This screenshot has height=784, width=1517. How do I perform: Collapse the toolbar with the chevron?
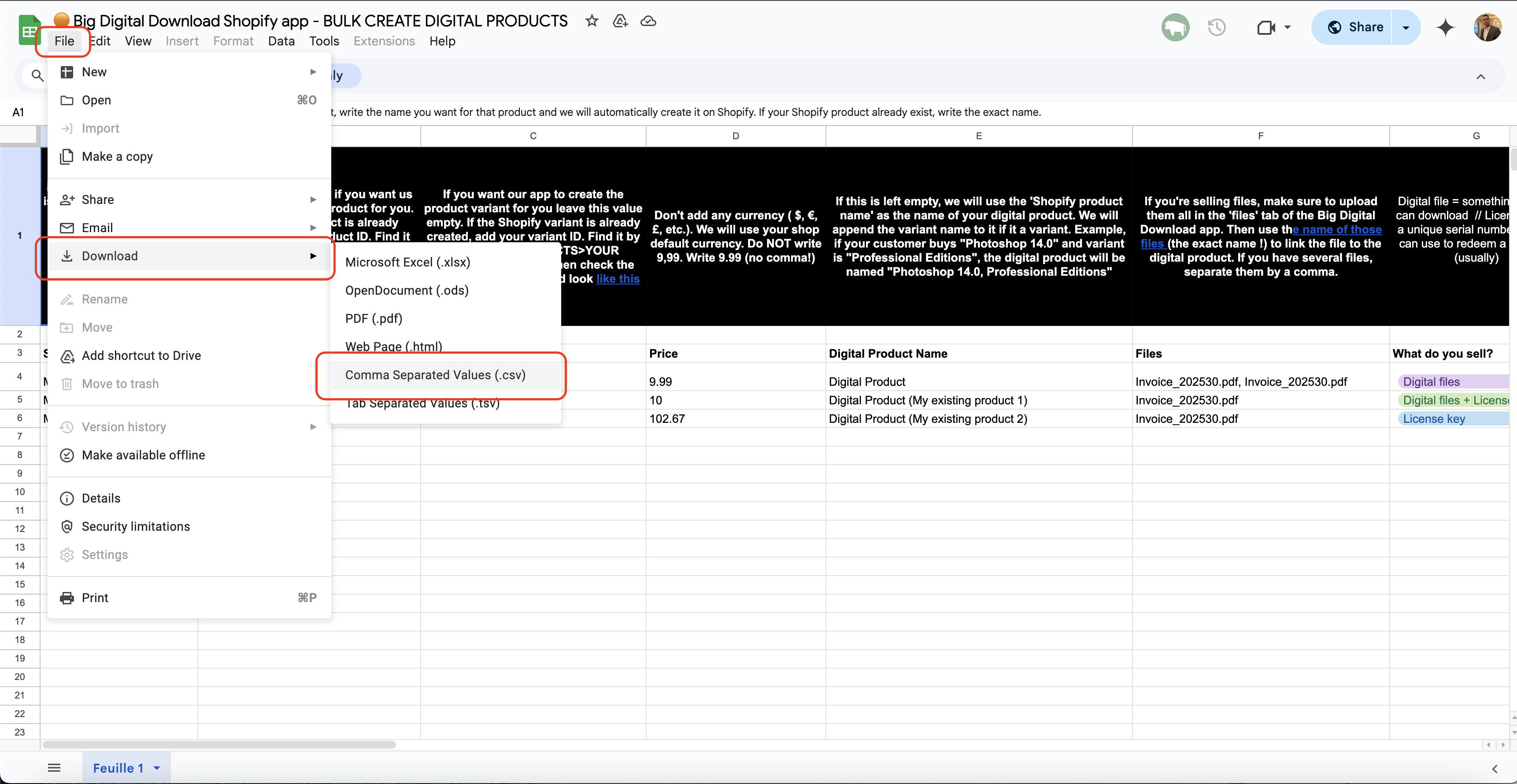[x=1480, y=77]
